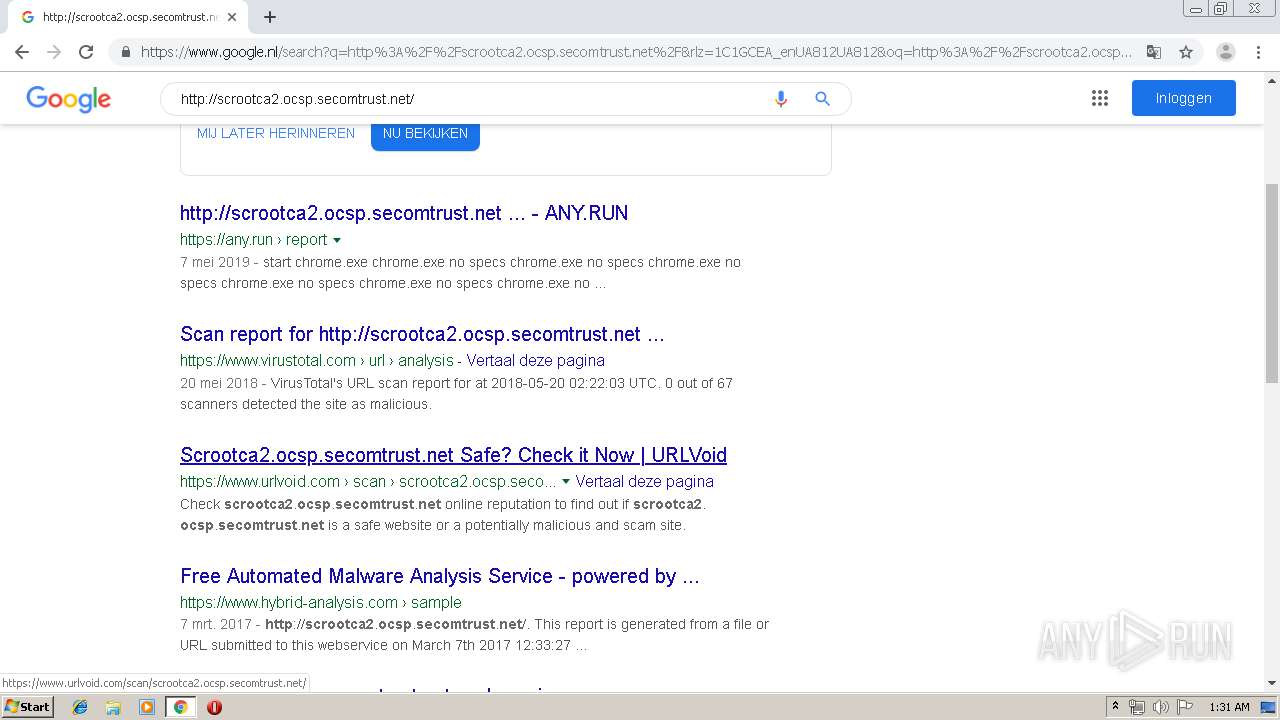Open Windows Explorer folder on the taskbar
This screenshot has height=720, width=1280.
pos(113,707)
